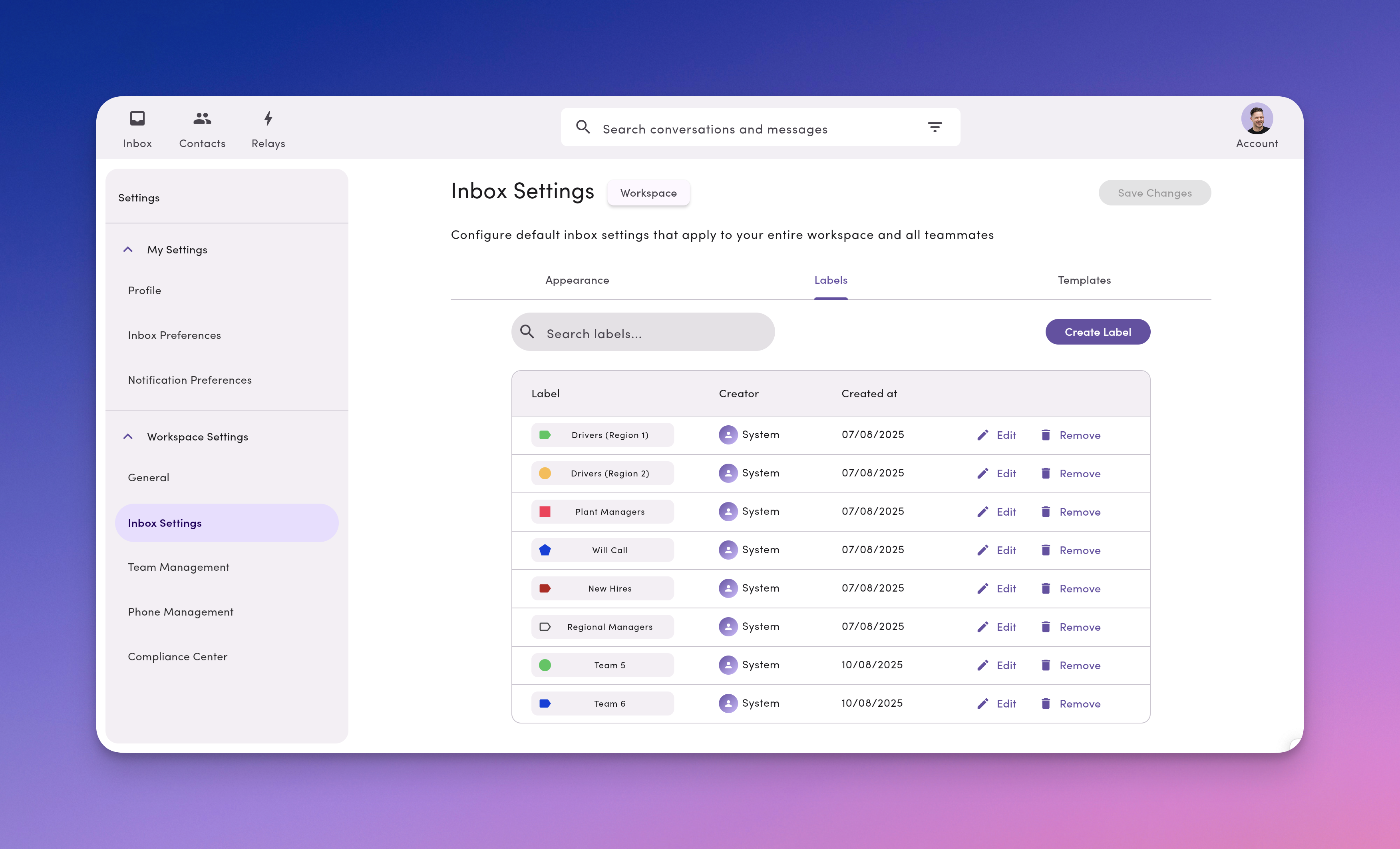Click the yellow circle Drivers (Region 2) swatch

(x=544, y=473)
